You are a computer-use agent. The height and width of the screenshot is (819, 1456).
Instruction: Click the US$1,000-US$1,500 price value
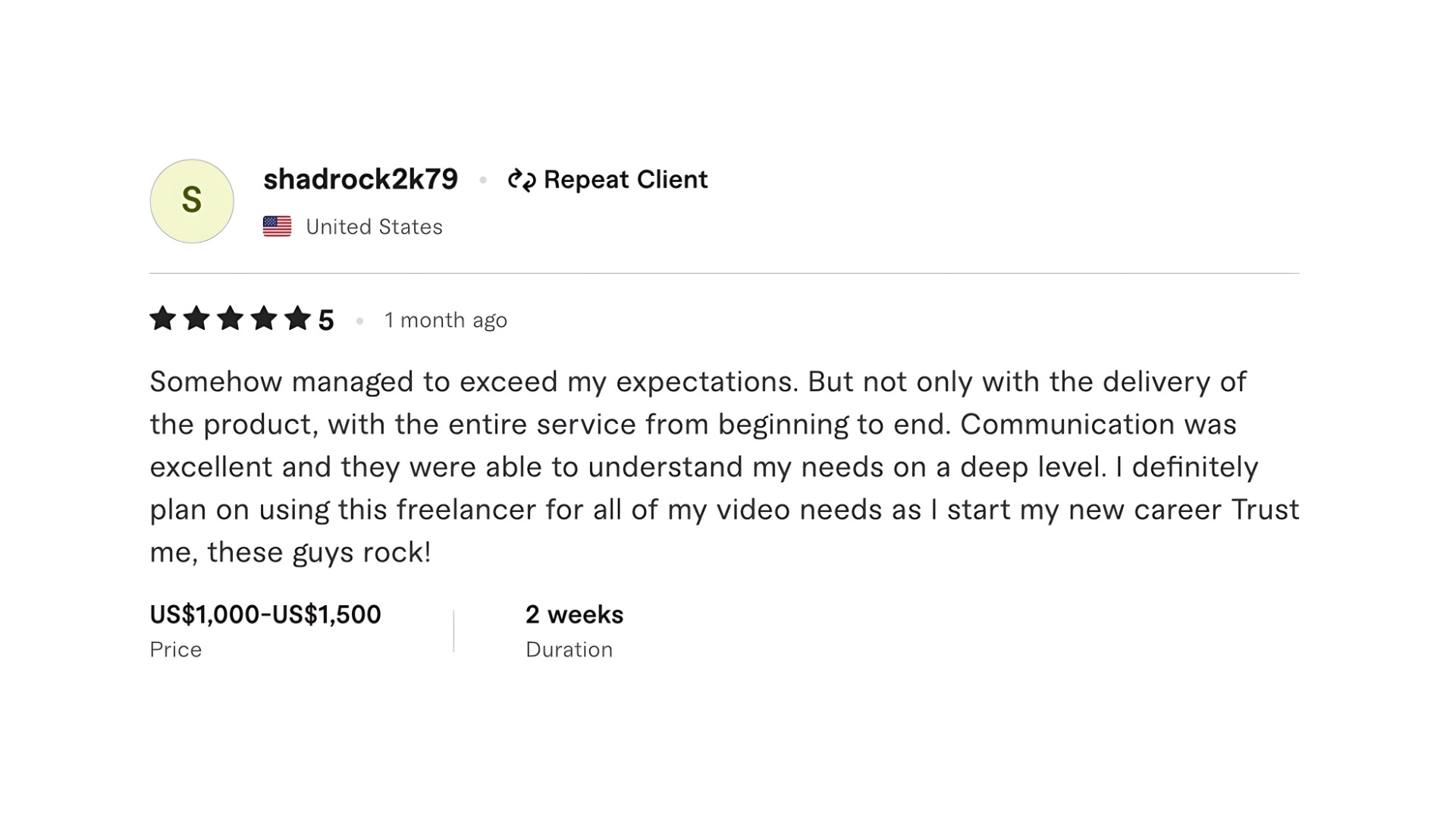(265, 614)
